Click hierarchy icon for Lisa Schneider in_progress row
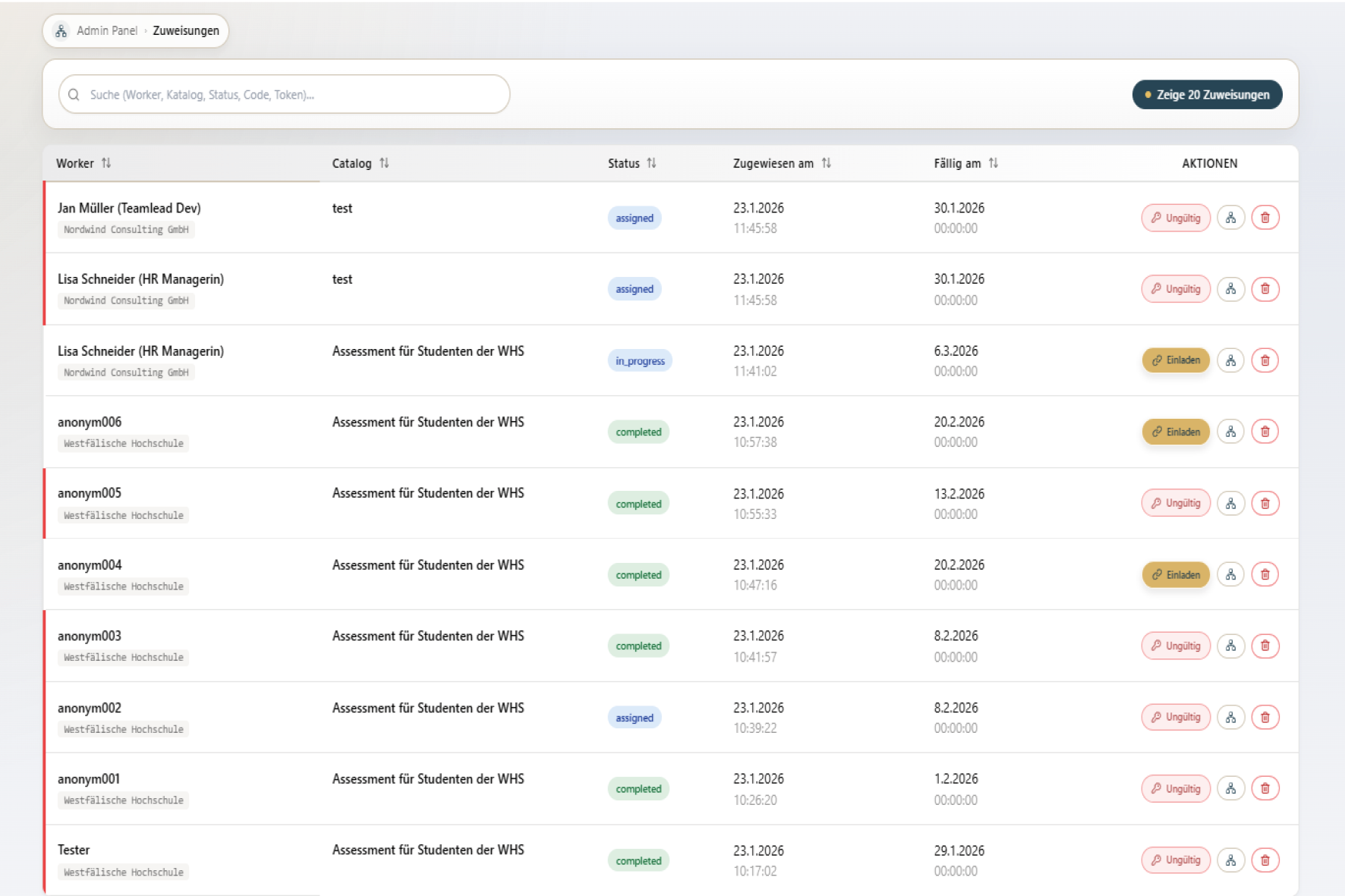Screen dimensions: 1345x896 pos(1230,360)
